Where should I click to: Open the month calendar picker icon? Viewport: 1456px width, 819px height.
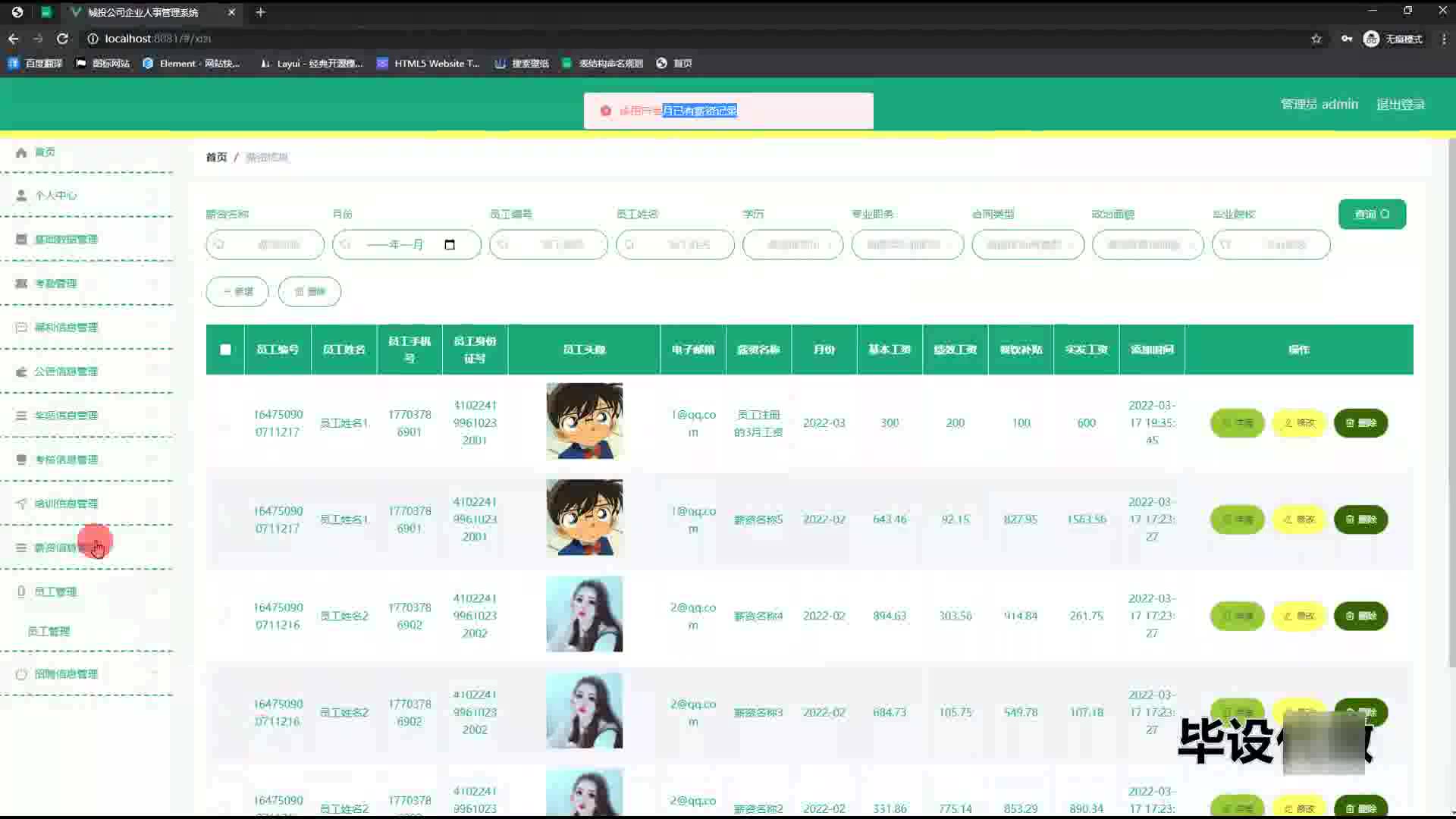coord(450,245)
